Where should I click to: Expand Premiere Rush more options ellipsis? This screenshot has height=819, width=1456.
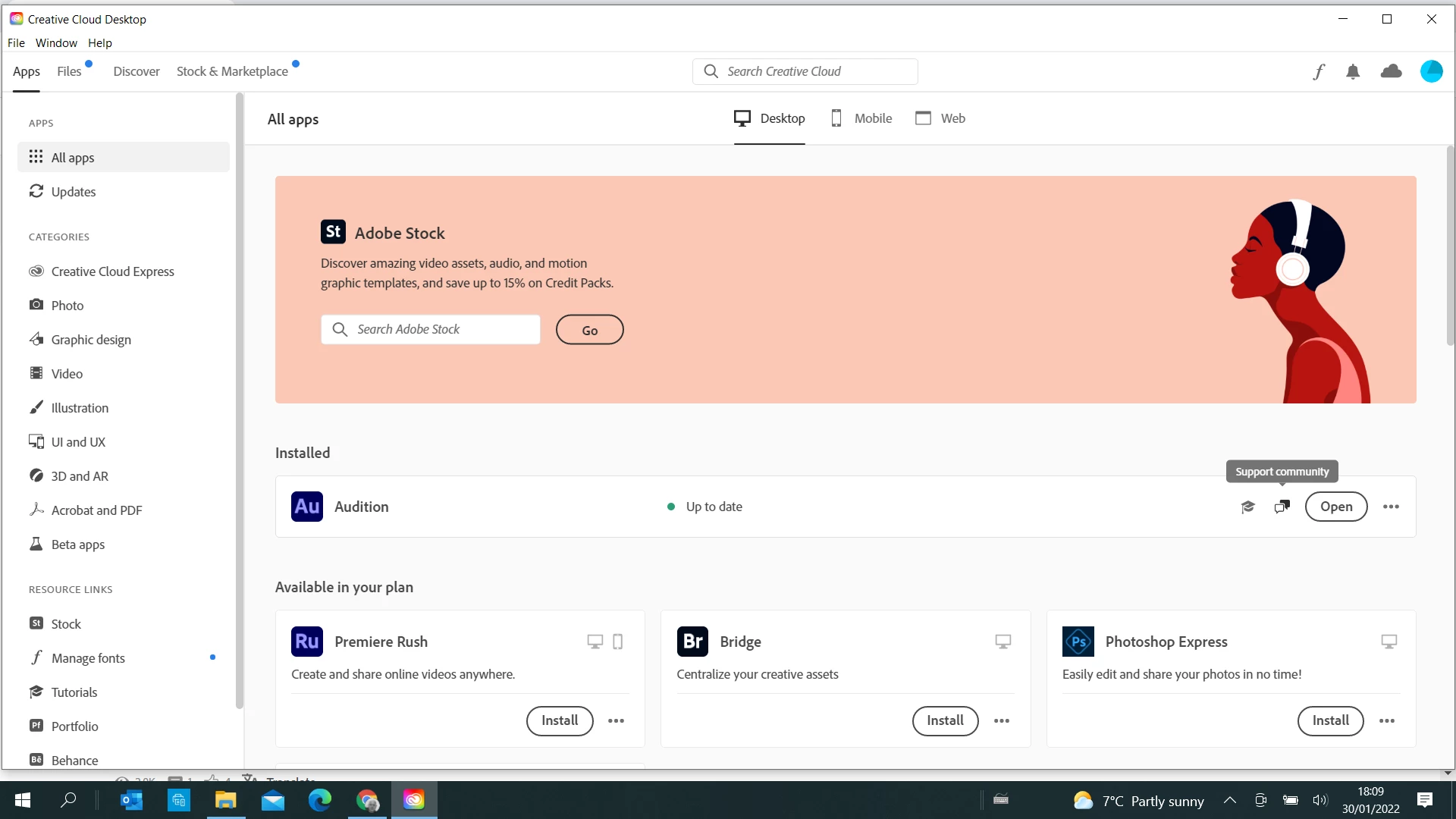point(616,720)
